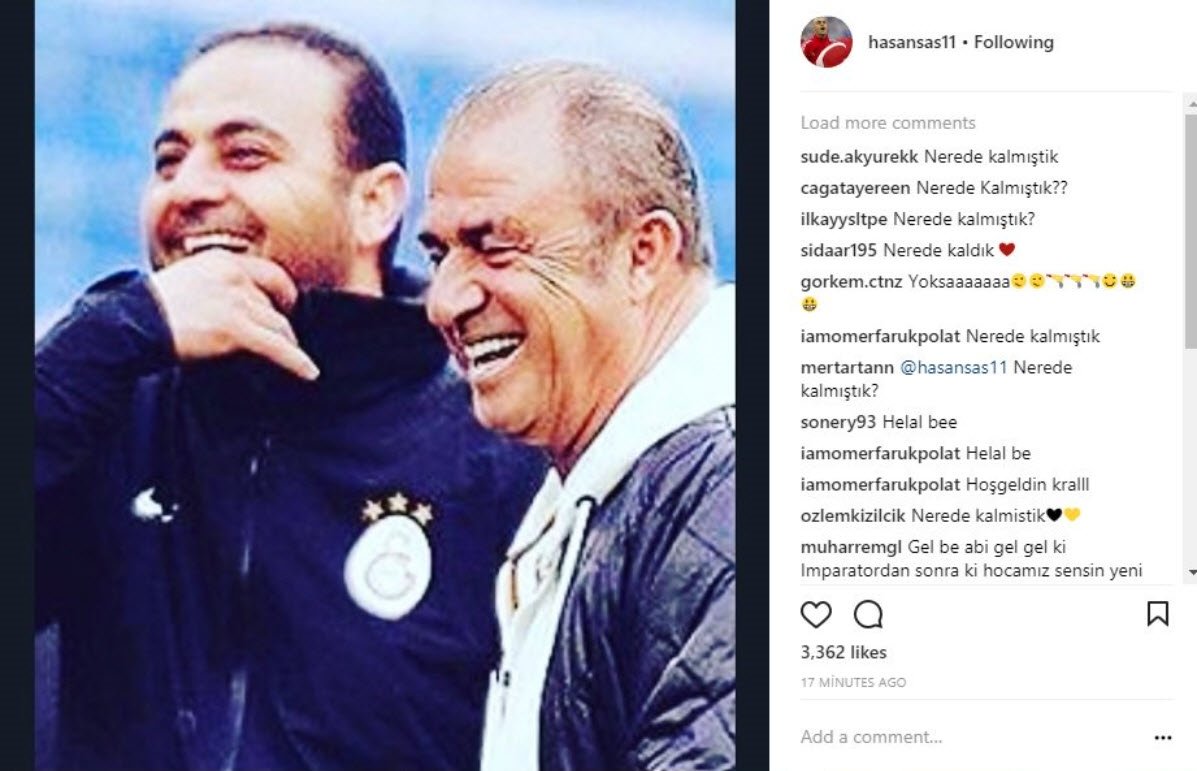Image resolution: width=1197 pixels, height=771 pixels.
Task: Click the posted photo of two men
Action: [x=385, y=386]
